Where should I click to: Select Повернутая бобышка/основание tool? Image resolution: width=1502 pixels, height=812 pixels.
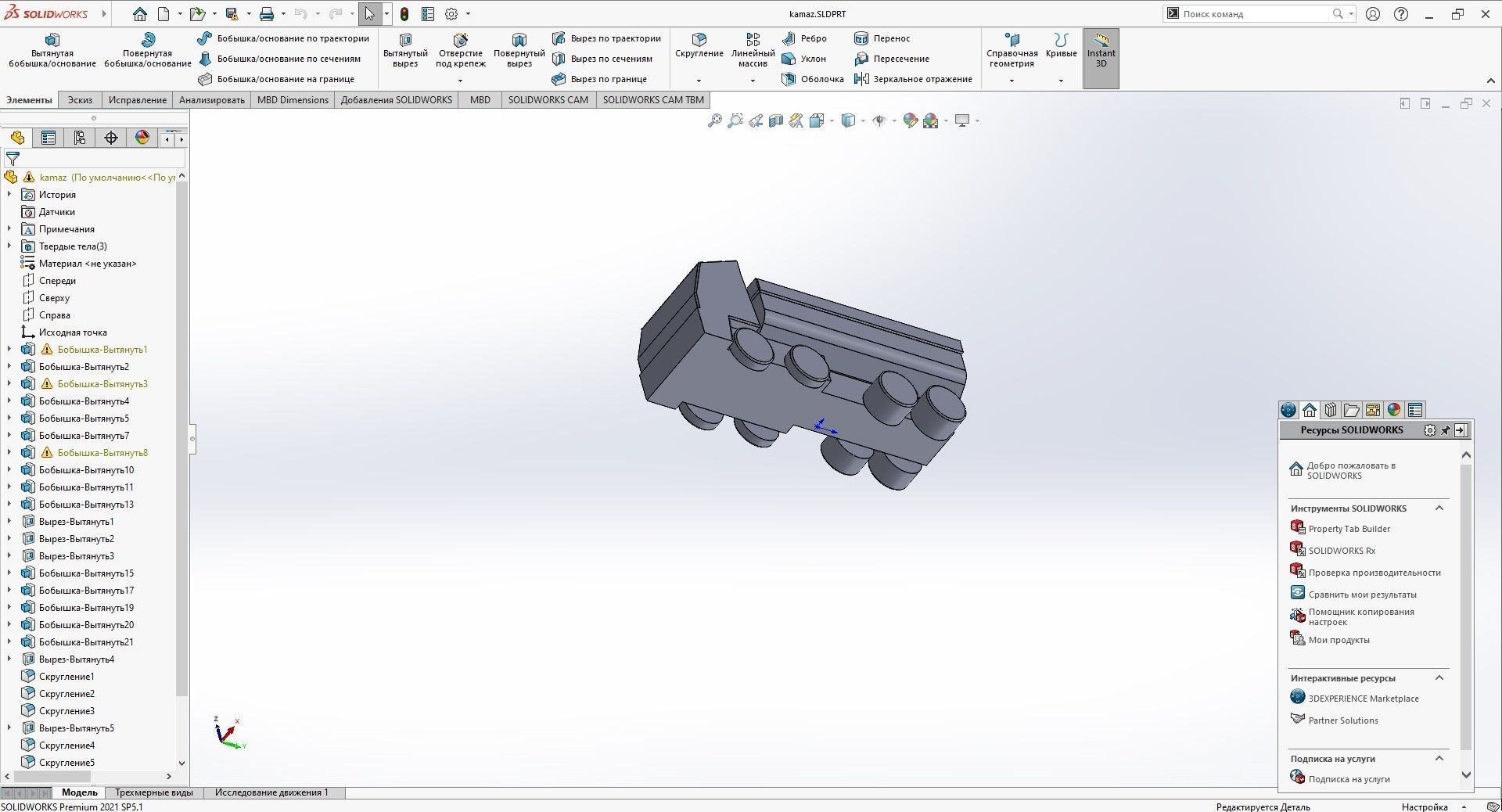(x=148, y=51)
